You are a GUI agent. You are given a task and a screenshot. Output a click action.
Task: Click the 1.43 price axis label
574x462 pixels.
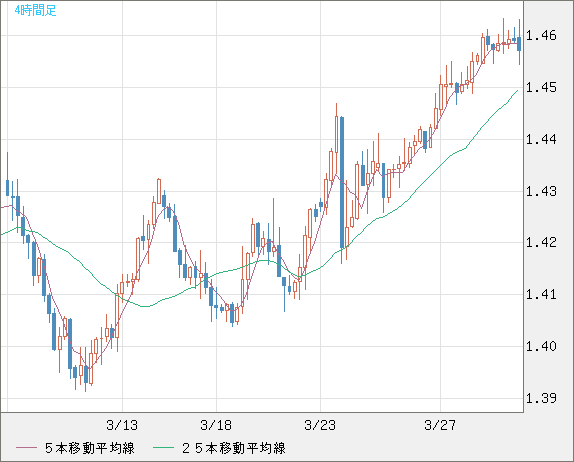541,191
